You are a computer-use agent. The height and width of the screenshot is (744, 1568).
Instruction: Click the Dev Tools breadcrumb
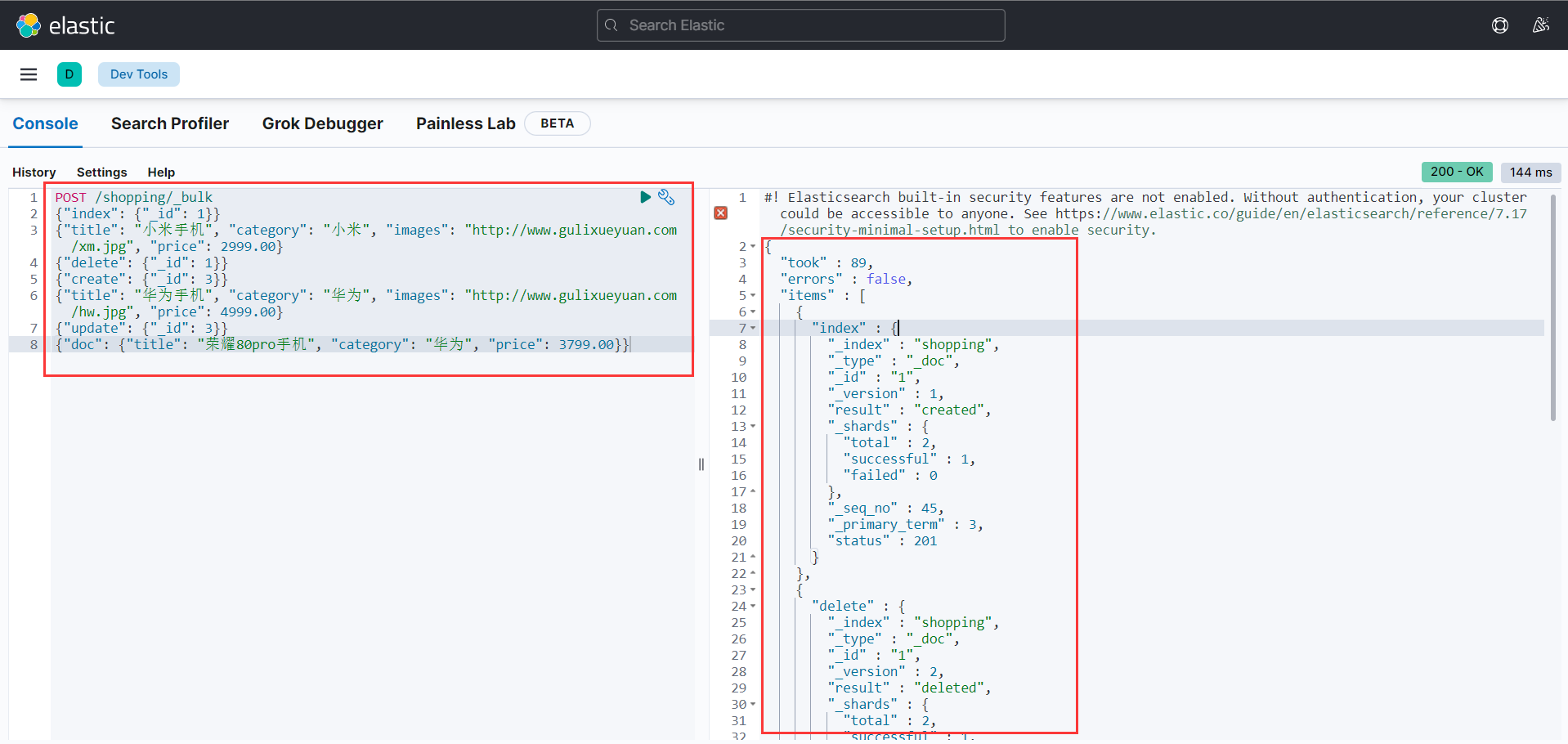pyautogui.click(x=139, y=74)
